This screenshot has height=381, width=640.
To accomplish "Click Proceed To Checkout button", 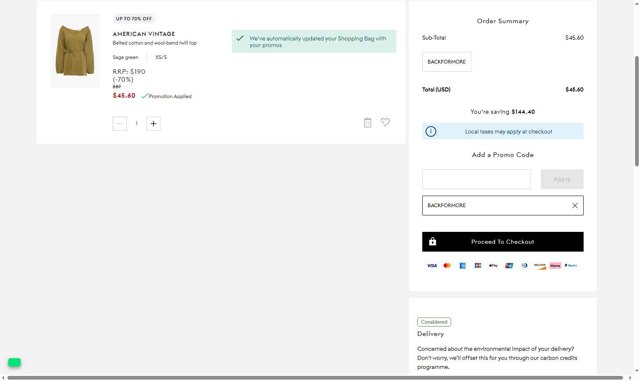I will (503, 242).
